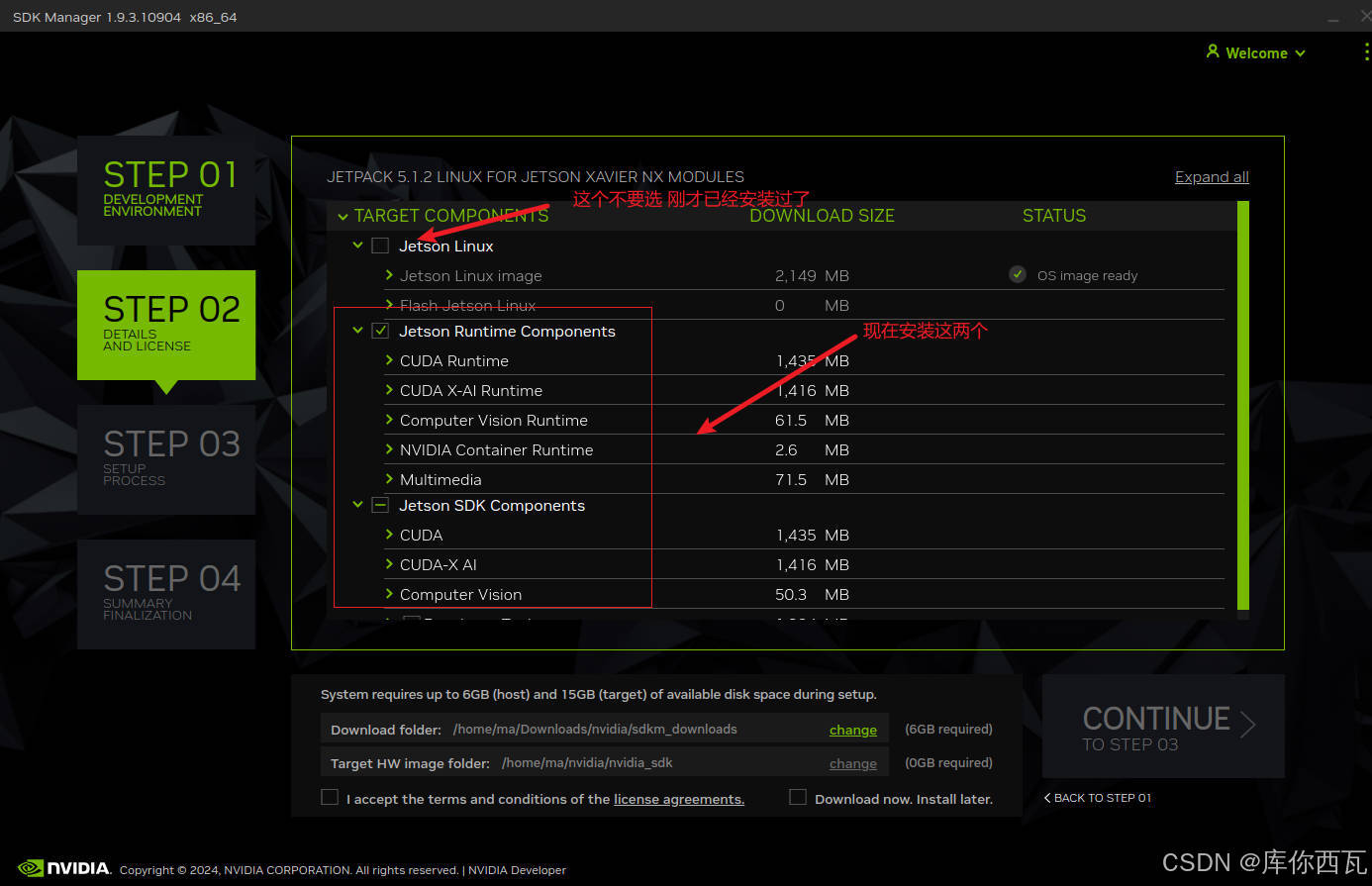
Task: Go Back to Step 01
Action: pyautogui.click(x=1098, y=798)
